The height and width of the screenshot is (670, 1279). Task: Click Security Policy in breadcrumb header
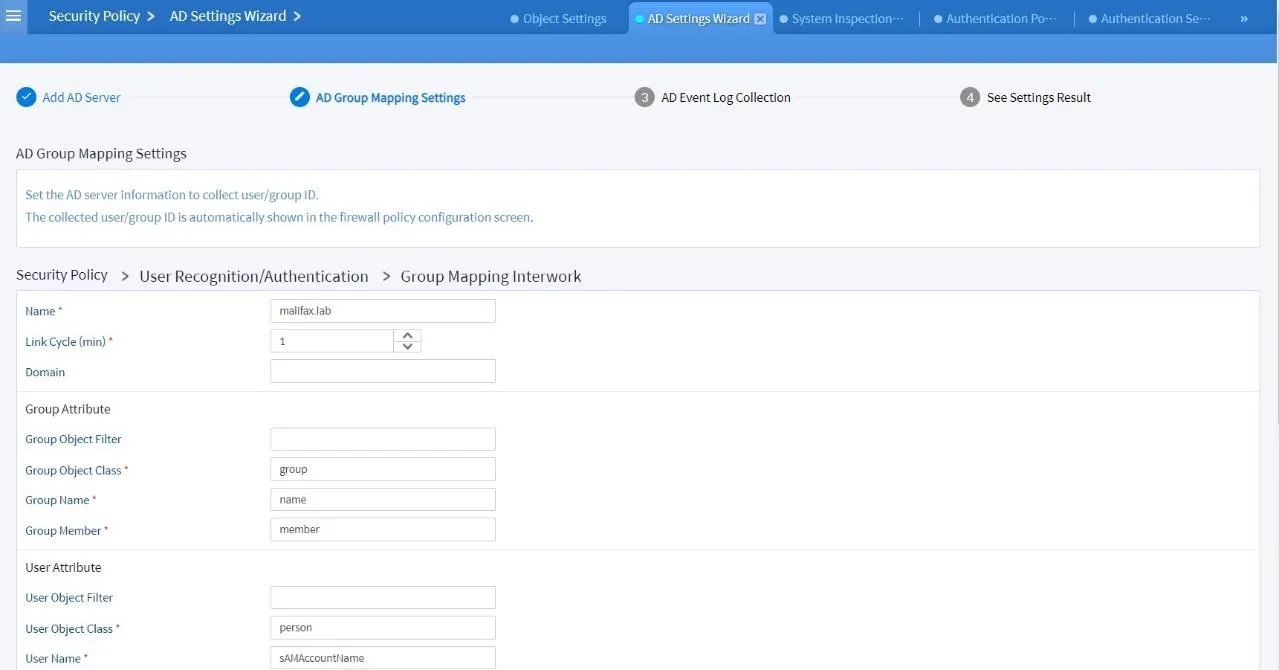point(94,16)
